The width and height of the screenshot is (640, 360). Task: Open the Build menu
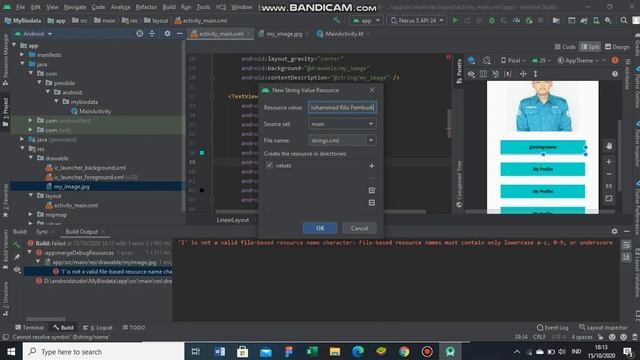coord(169,7)
